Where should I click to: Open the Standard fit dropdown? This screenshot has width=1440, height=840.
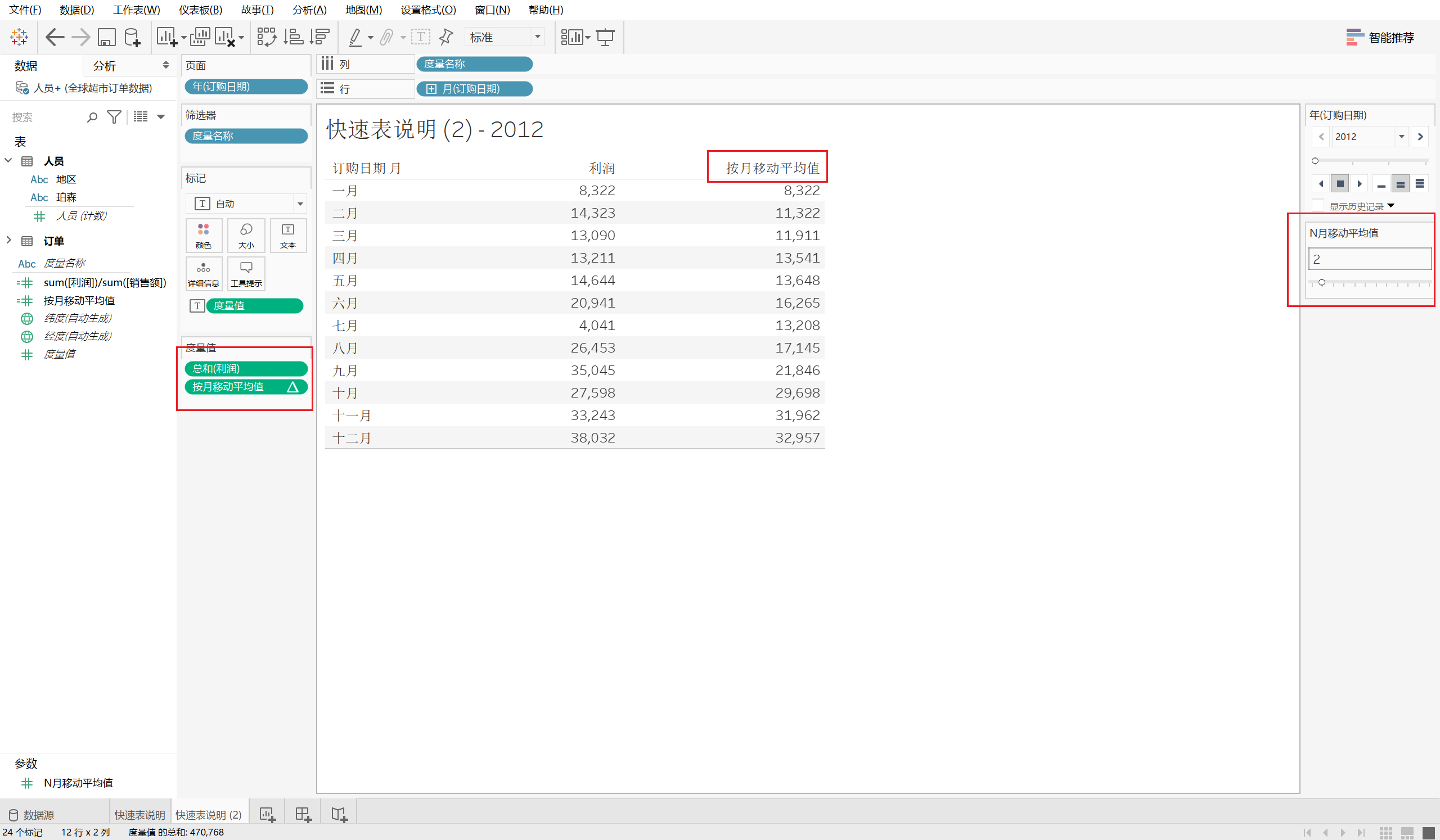[537, 37]
